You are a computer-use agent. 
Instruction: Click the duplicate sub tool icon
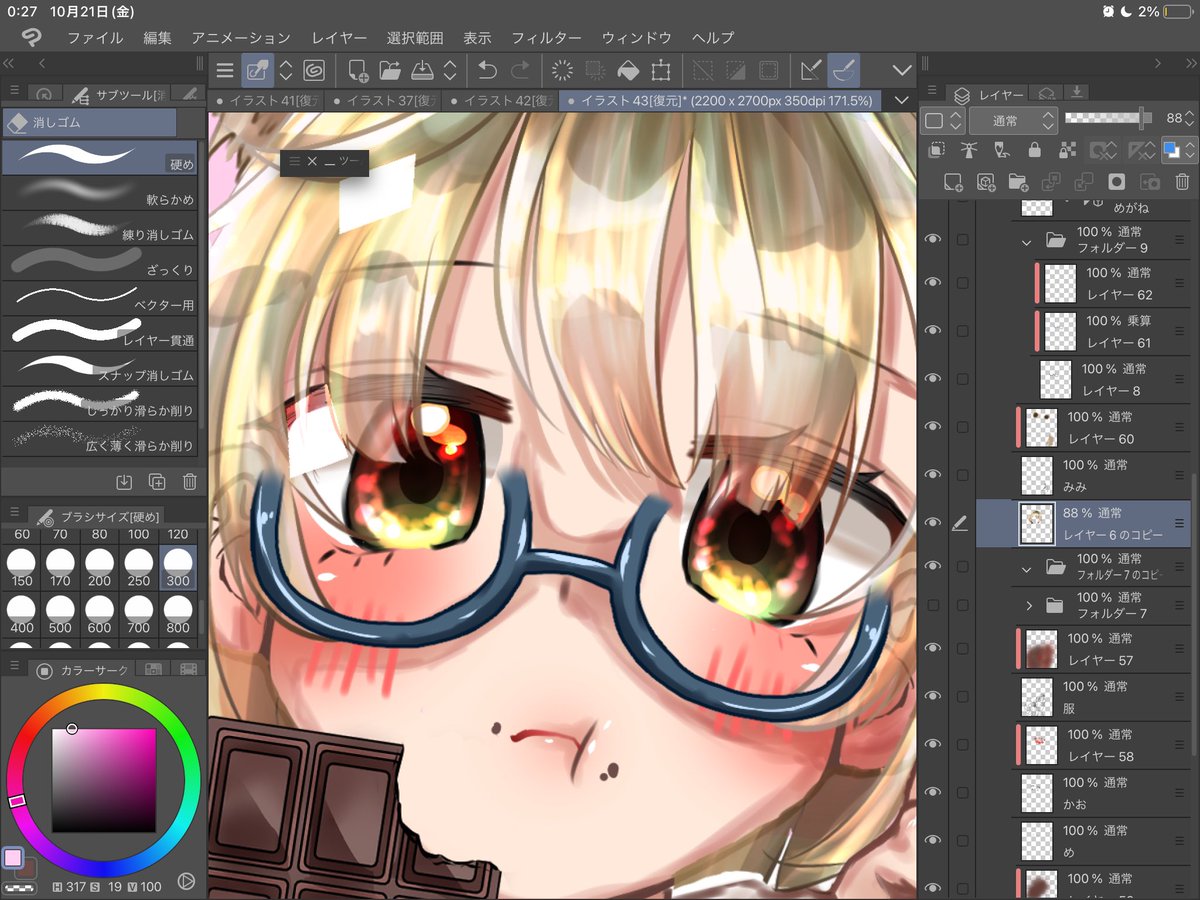pyautogui.click(x=157, y=482)
